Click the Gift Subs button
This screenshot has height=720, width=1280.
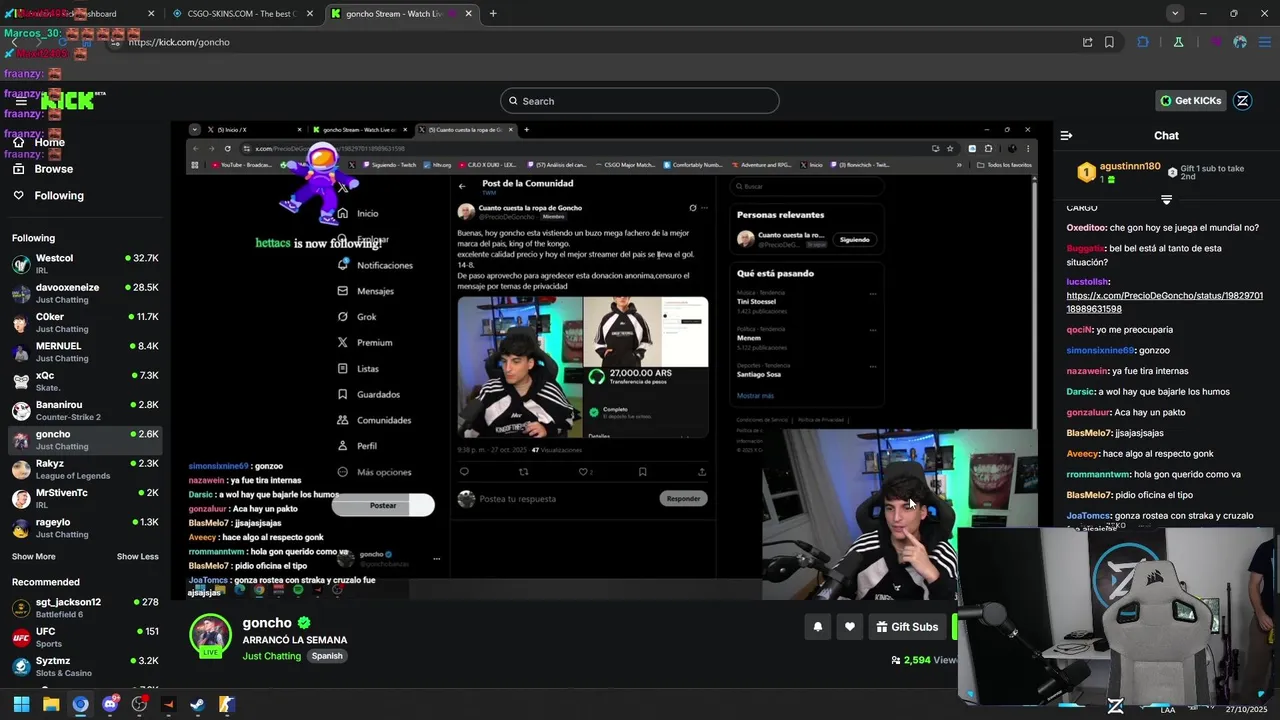coord(907,627)
